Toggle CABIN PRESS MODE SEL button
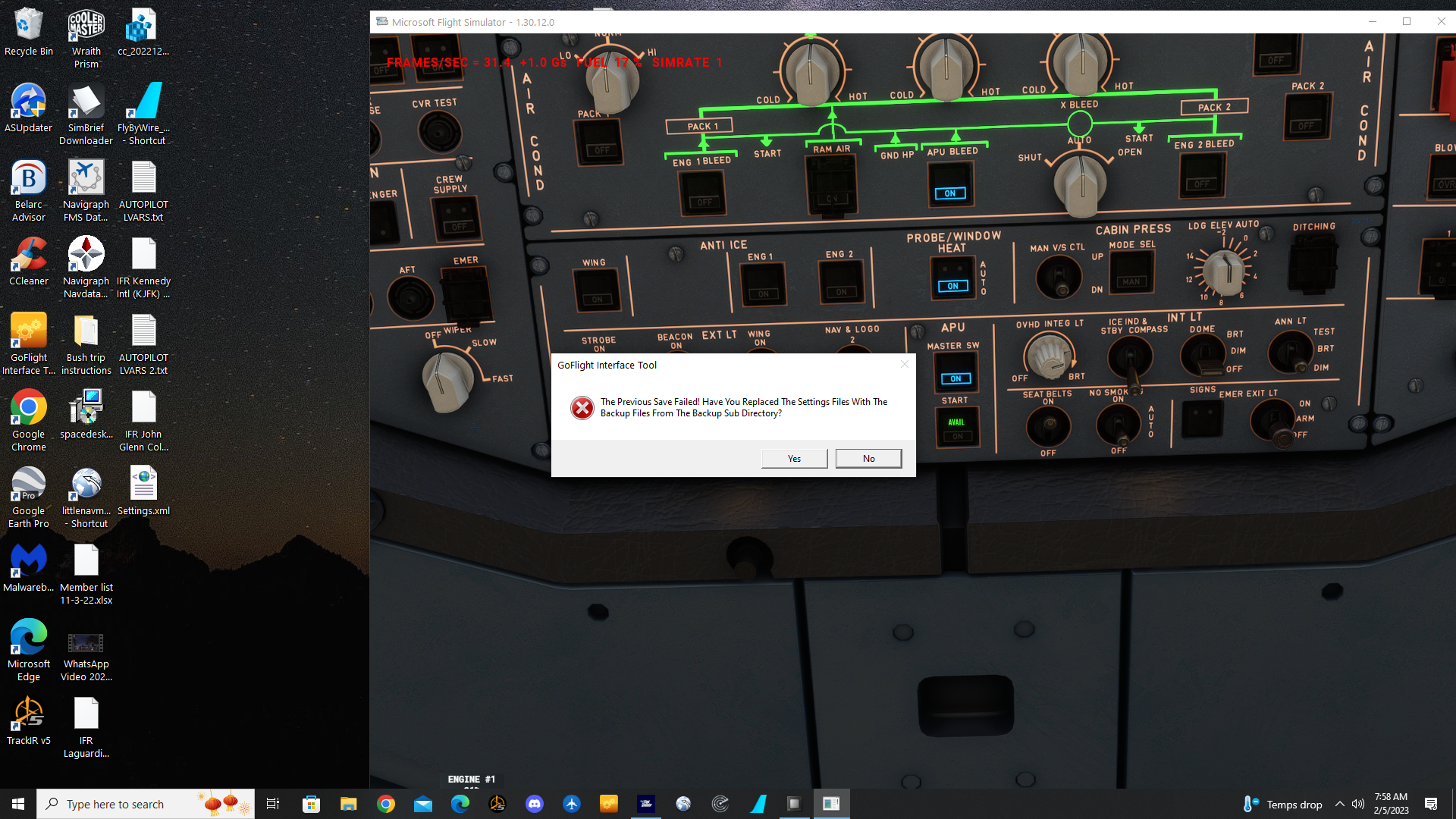This screenshot has height=819, width=1456. 1131,271
